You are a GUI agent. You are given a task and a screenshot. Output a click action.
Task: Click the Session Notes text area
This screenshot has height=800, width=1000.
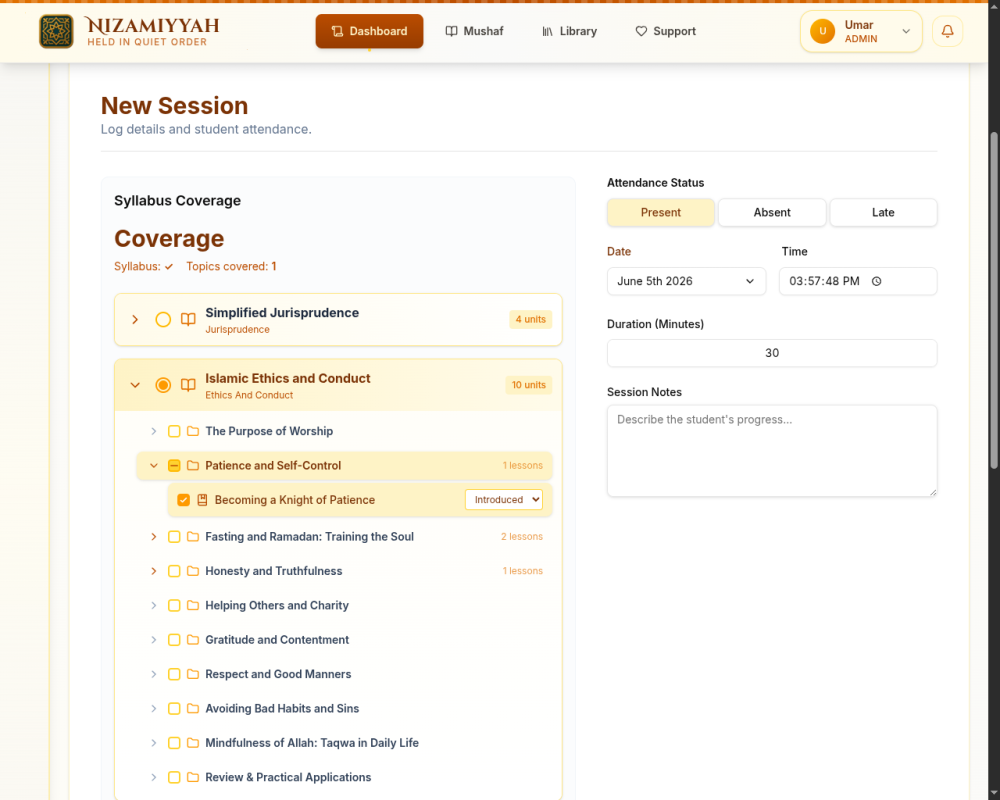(772, 450)
